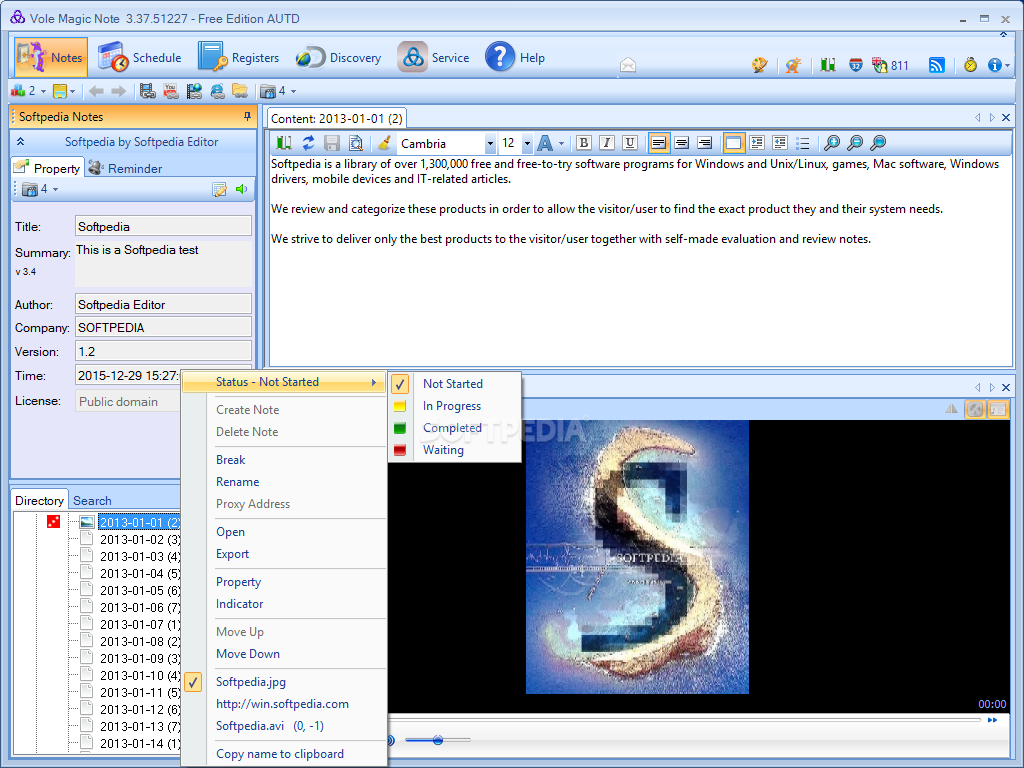Switch to the Search tab

coord(92,500)
